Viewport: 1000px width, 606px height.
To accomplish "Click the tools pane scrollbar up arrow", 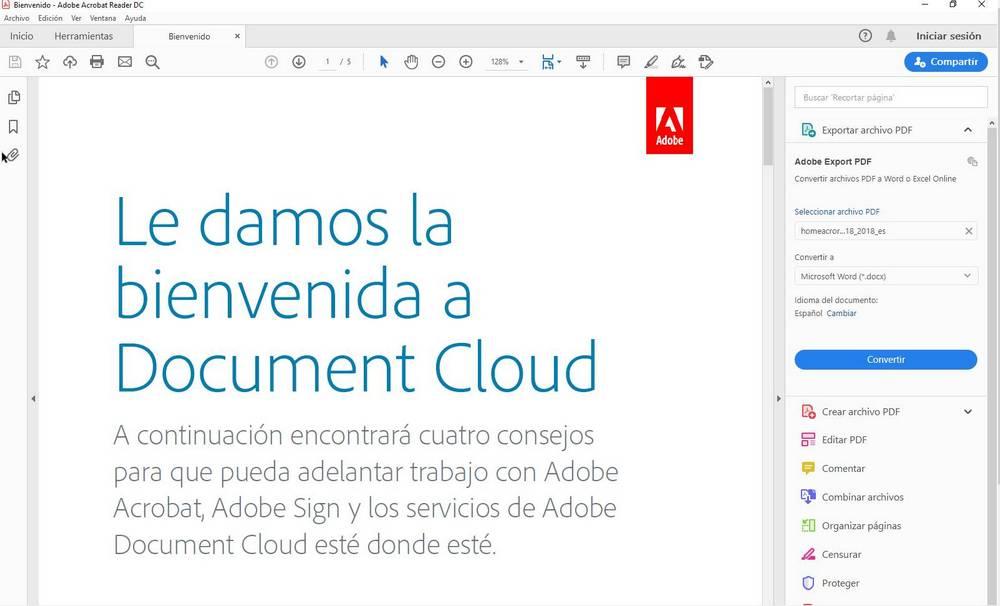I will point(992,123).
